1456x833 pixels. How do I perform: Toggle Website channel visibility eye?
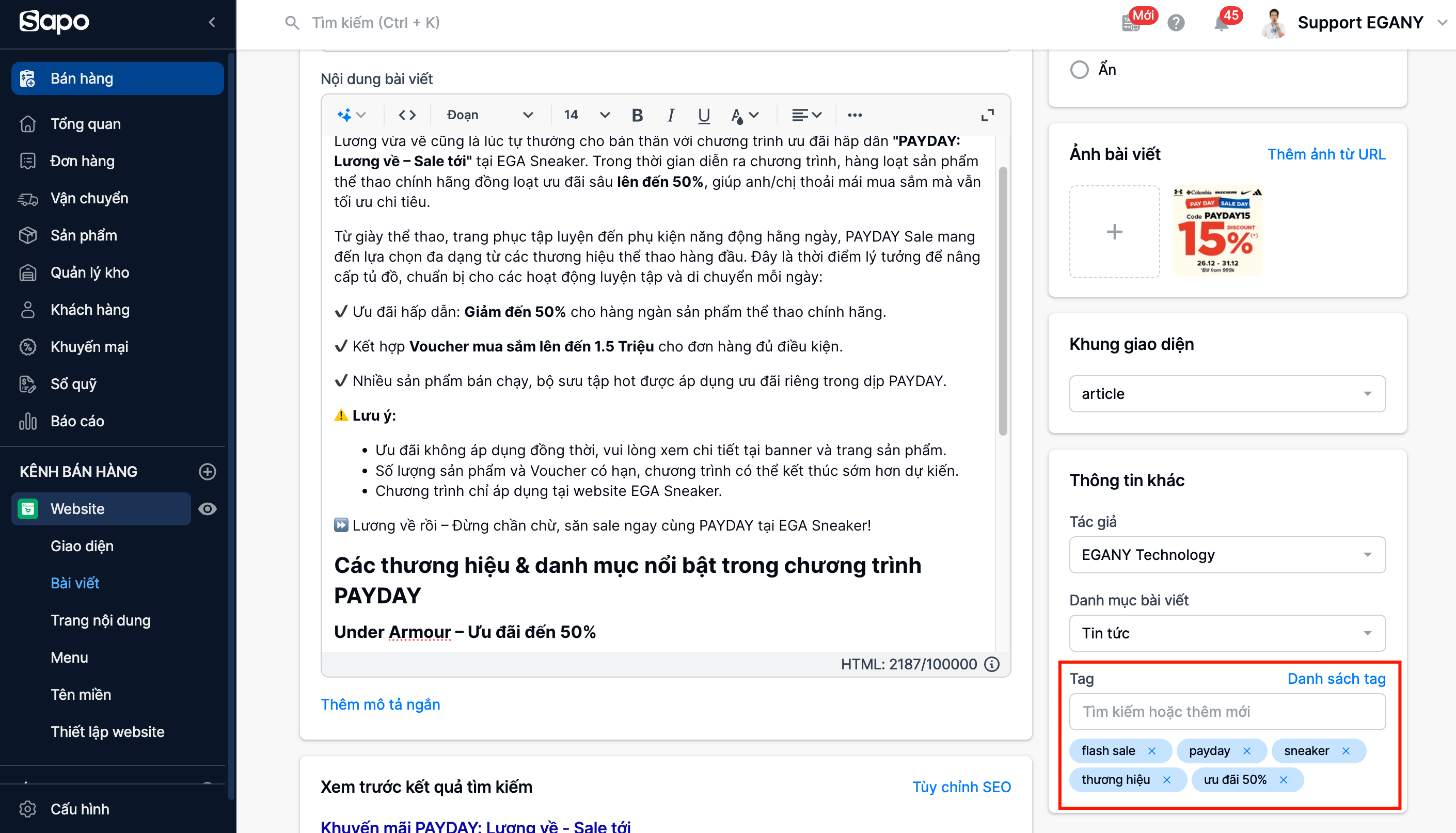[x=207, y=508]
